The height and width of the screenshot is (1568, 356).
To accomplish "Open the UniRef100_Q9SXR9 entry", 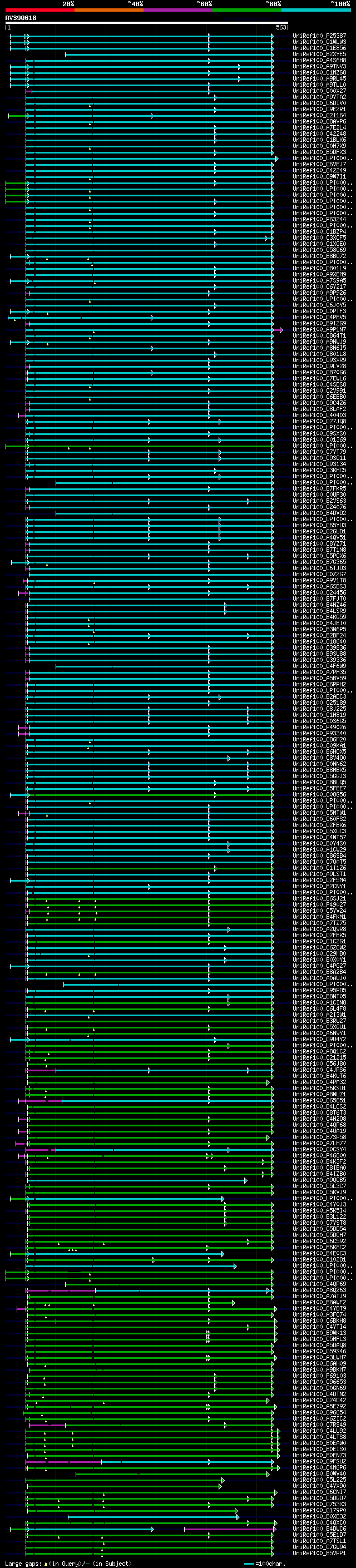I will coord(319,360).
